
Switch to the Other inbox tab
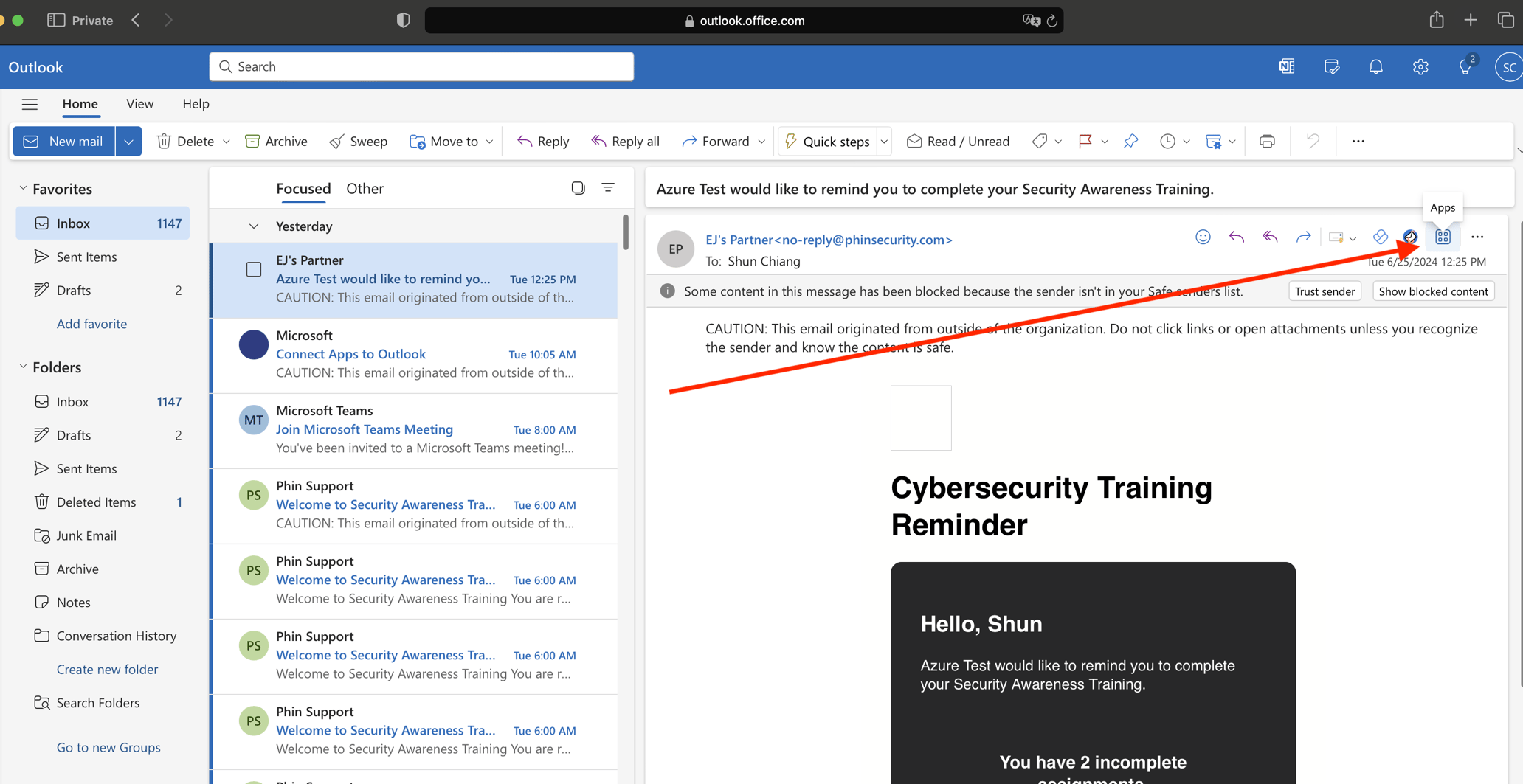click(365, 188)
